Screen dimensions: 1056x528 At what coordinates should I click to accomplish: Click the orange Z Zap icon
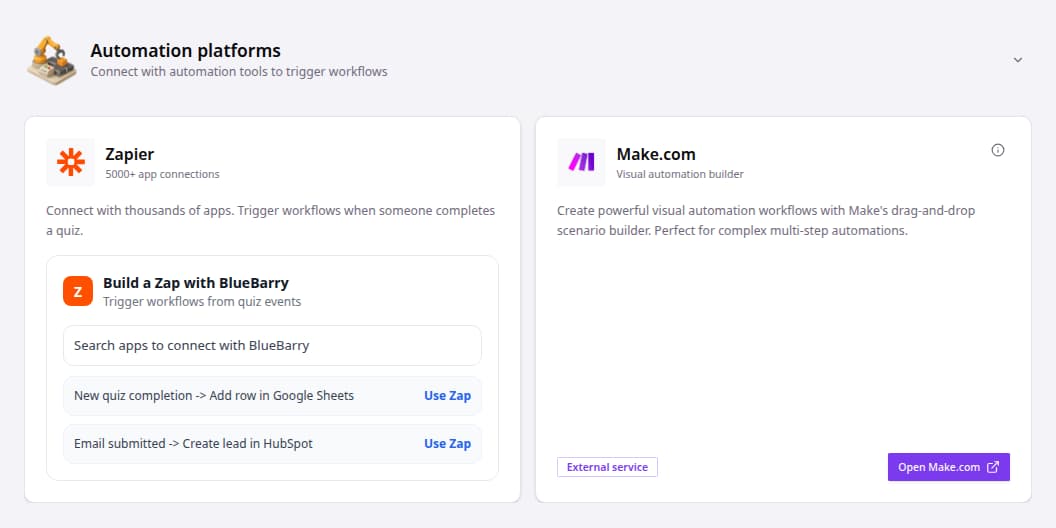point(78,291)
